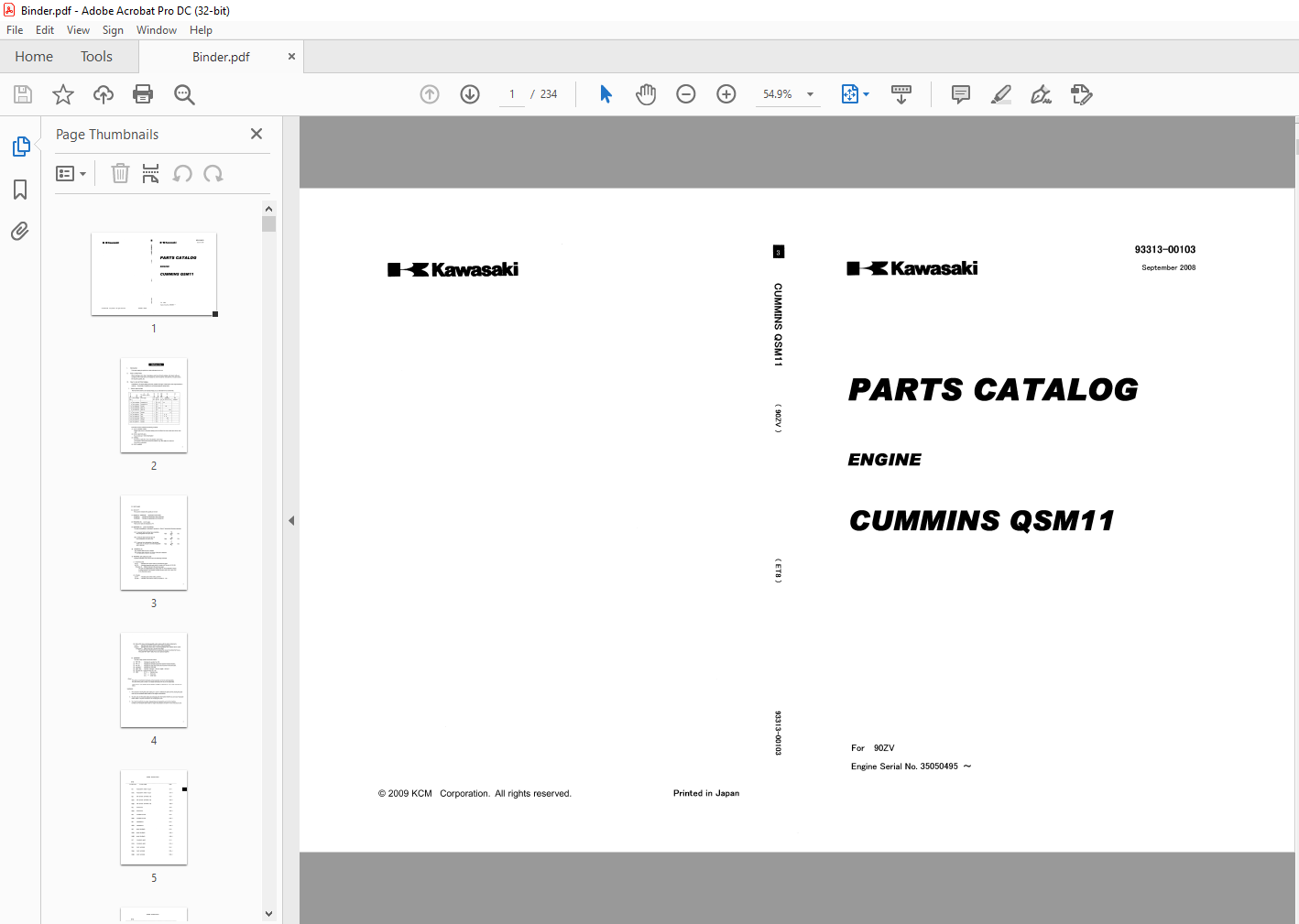
Task: Open Page Thumbnails pane icon in sidebar
Action: click(x=20, y=147)
